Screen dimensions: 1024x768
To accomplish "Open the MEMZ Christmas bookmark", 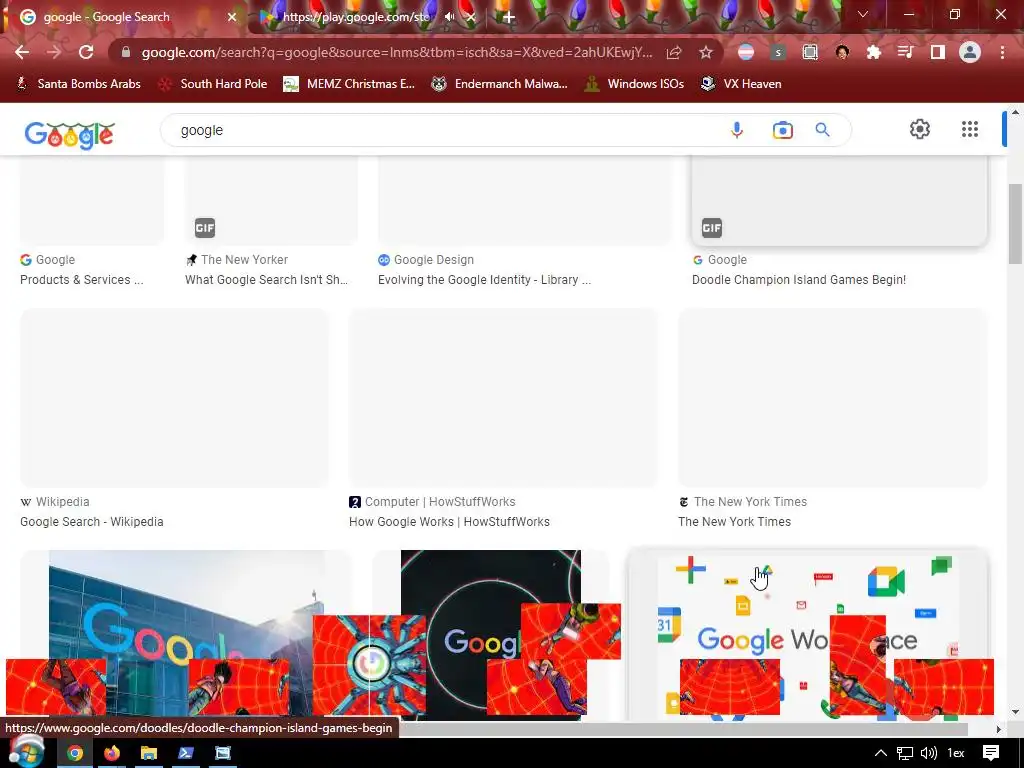I will [349, 84].
